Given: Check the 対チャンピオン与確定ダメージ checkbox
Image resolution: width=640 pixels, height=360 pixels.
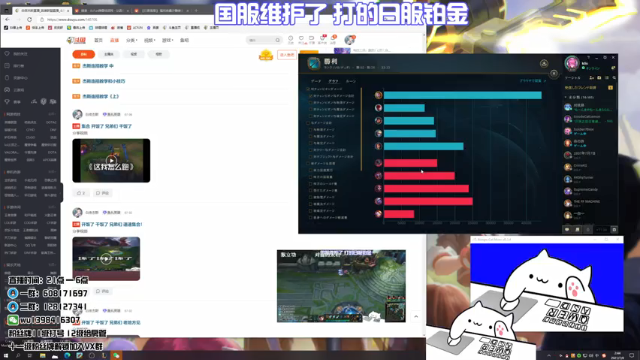Looking at the screenshot, I should pos(311,116).
